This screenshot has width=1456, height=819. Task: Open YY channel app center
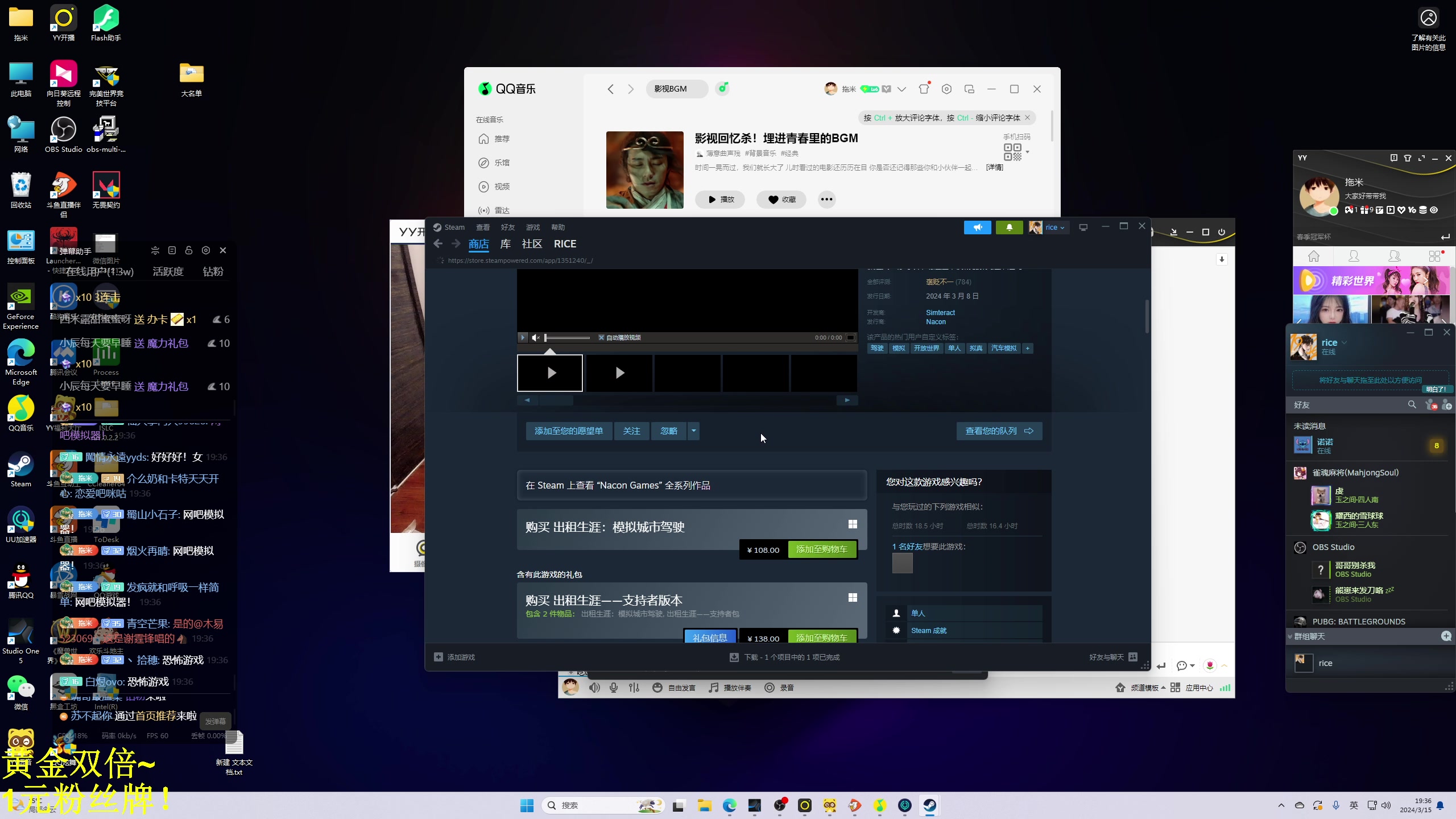(1192, 688)
